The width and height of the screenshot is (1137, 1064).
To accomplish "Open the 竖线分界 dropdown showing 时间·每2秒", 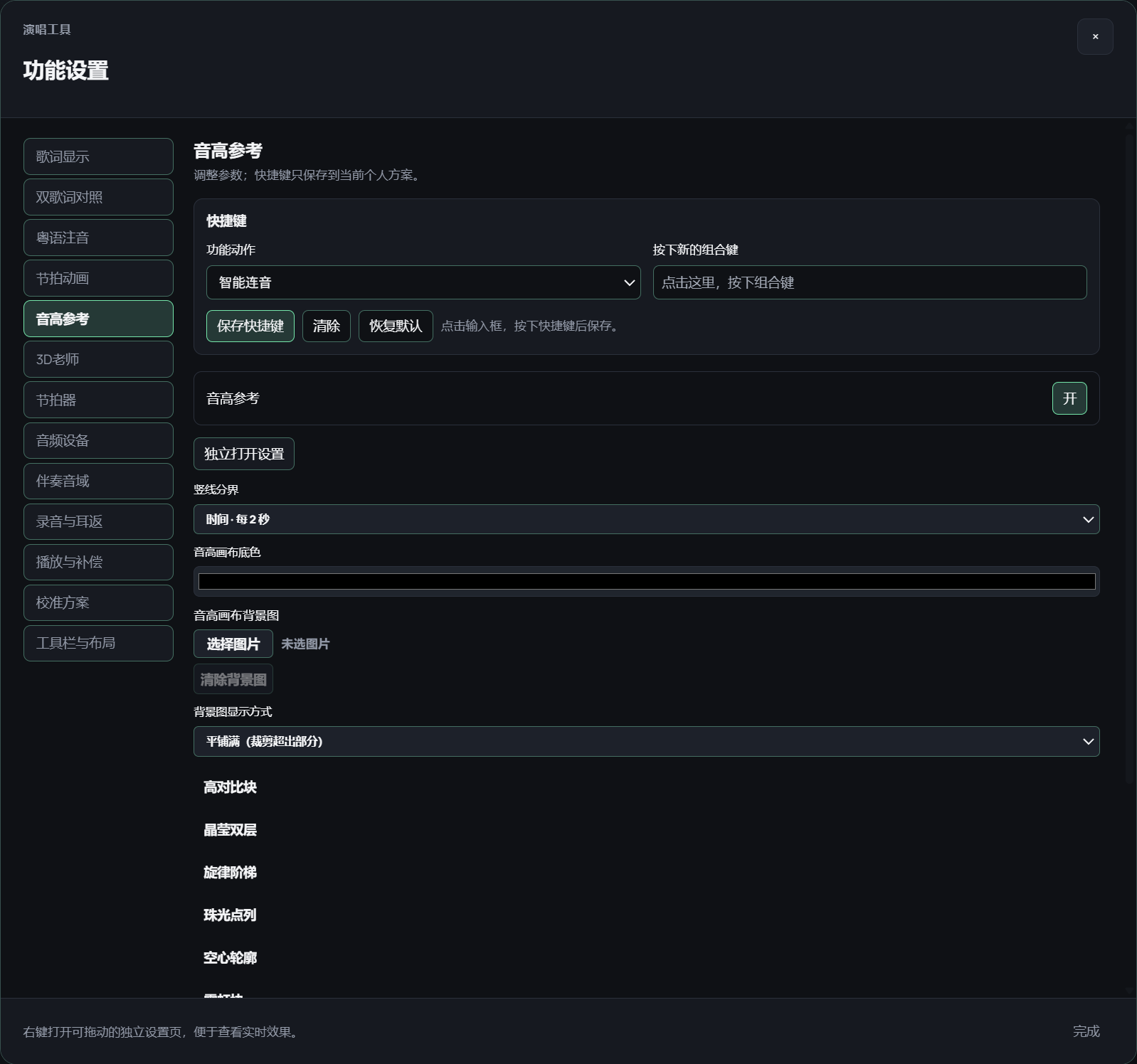I will tap(646, 519).
